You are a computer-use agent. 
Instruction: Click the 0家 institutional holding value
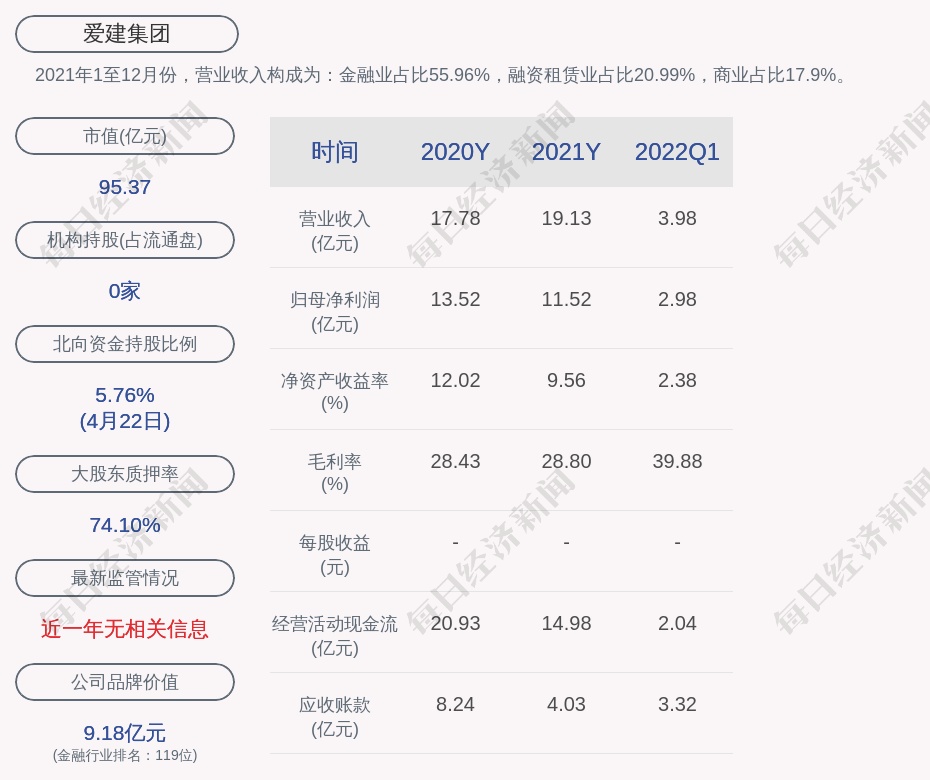(125, 291)
